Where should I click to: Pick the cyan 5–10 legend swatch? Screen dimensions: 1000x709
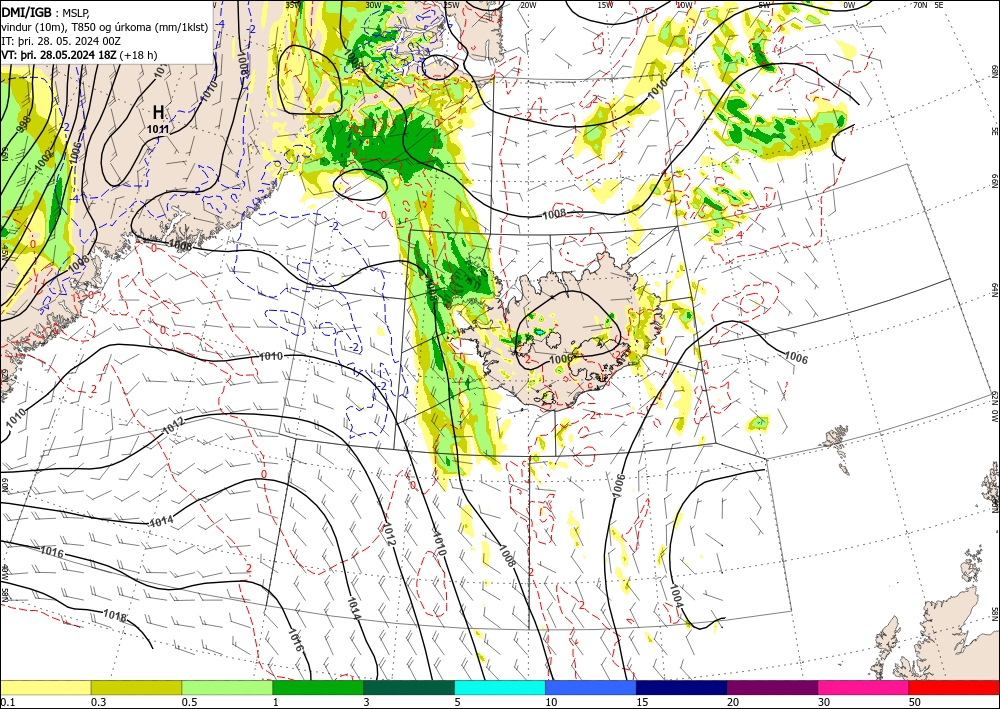pos(500,687)
